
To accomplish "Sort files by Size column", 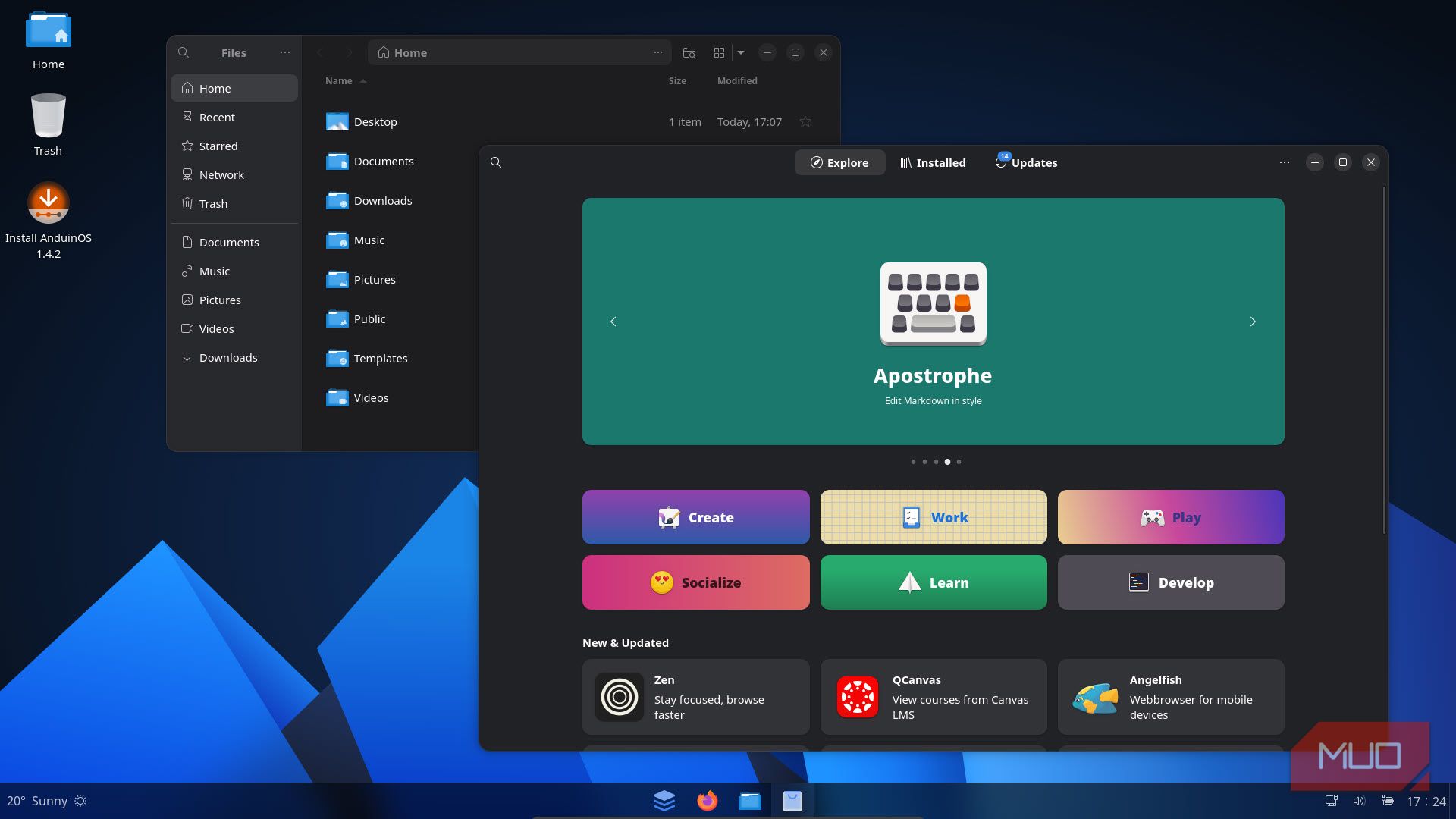I will pyautogui.click(x=677, y=80).
